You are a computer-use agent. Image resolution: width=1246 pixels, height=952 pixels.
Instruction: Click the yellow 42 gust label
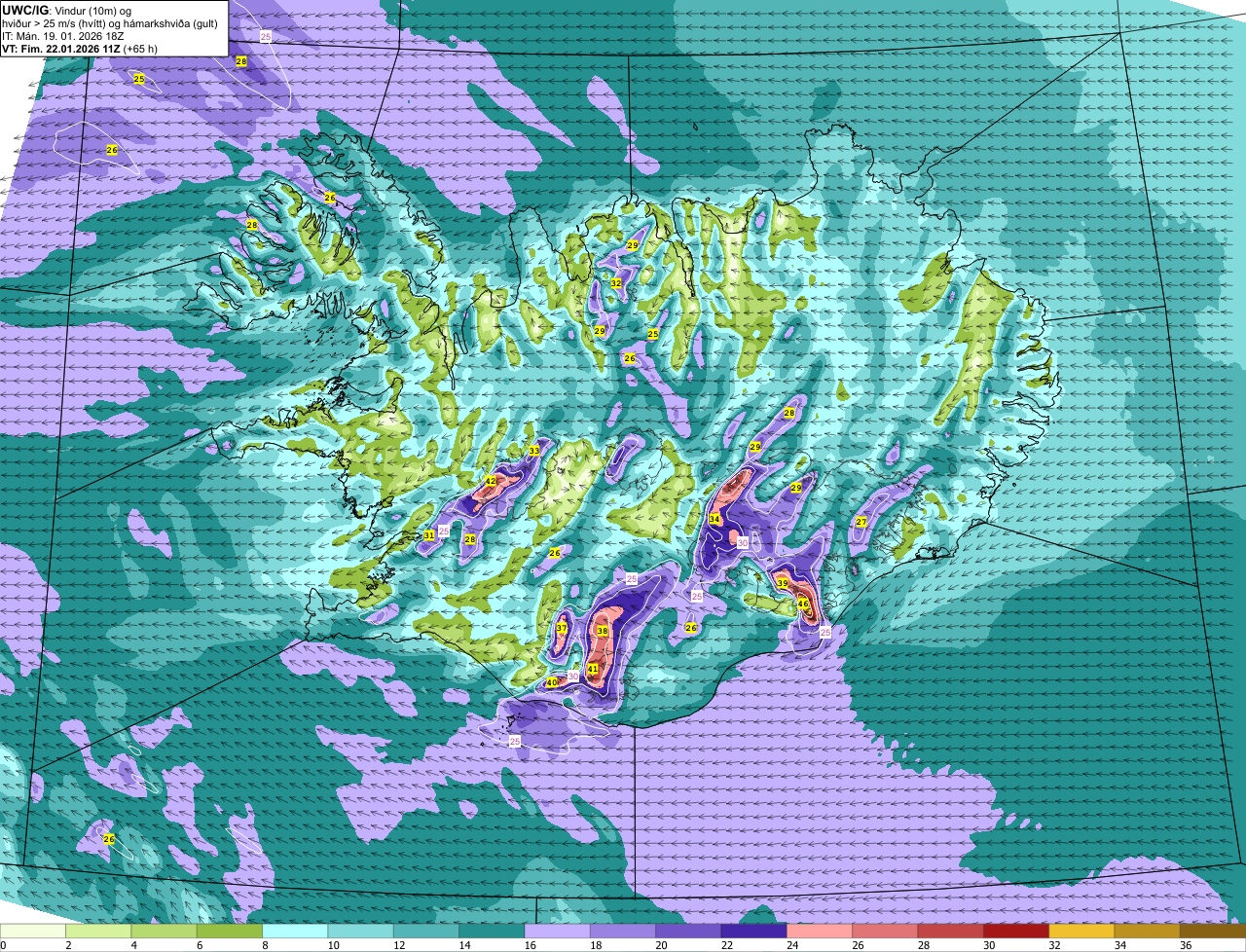pyautogui.click(x=491, y=482)
